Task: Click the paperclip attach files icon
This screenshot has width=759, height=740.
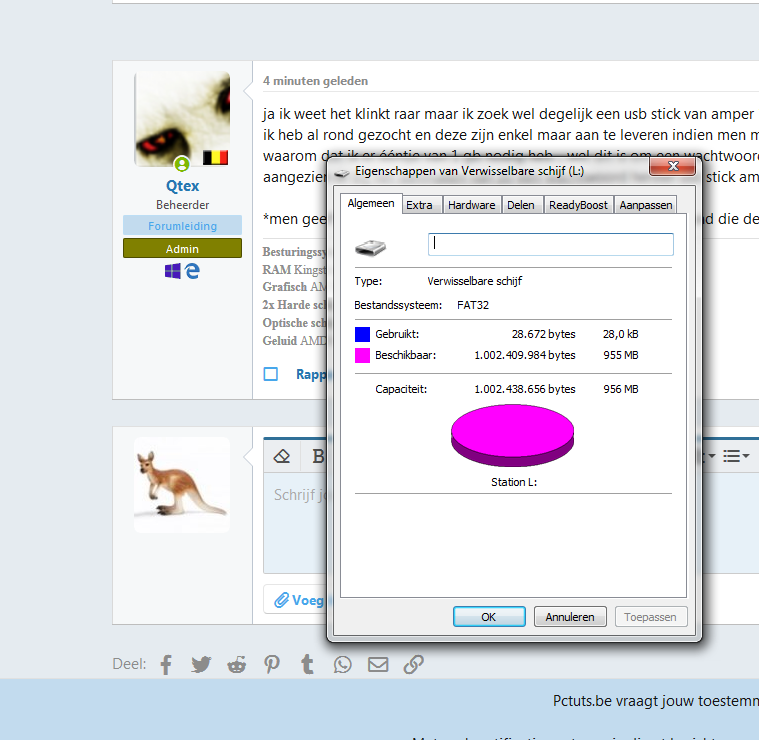Action: tap(281, 600)
